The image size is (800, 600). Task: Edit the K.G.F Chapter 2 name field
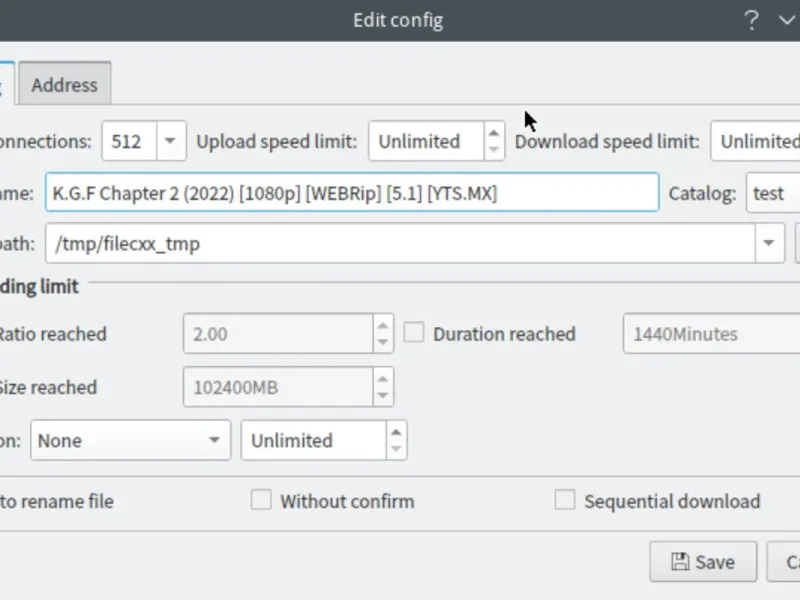[x=351, y=193]
